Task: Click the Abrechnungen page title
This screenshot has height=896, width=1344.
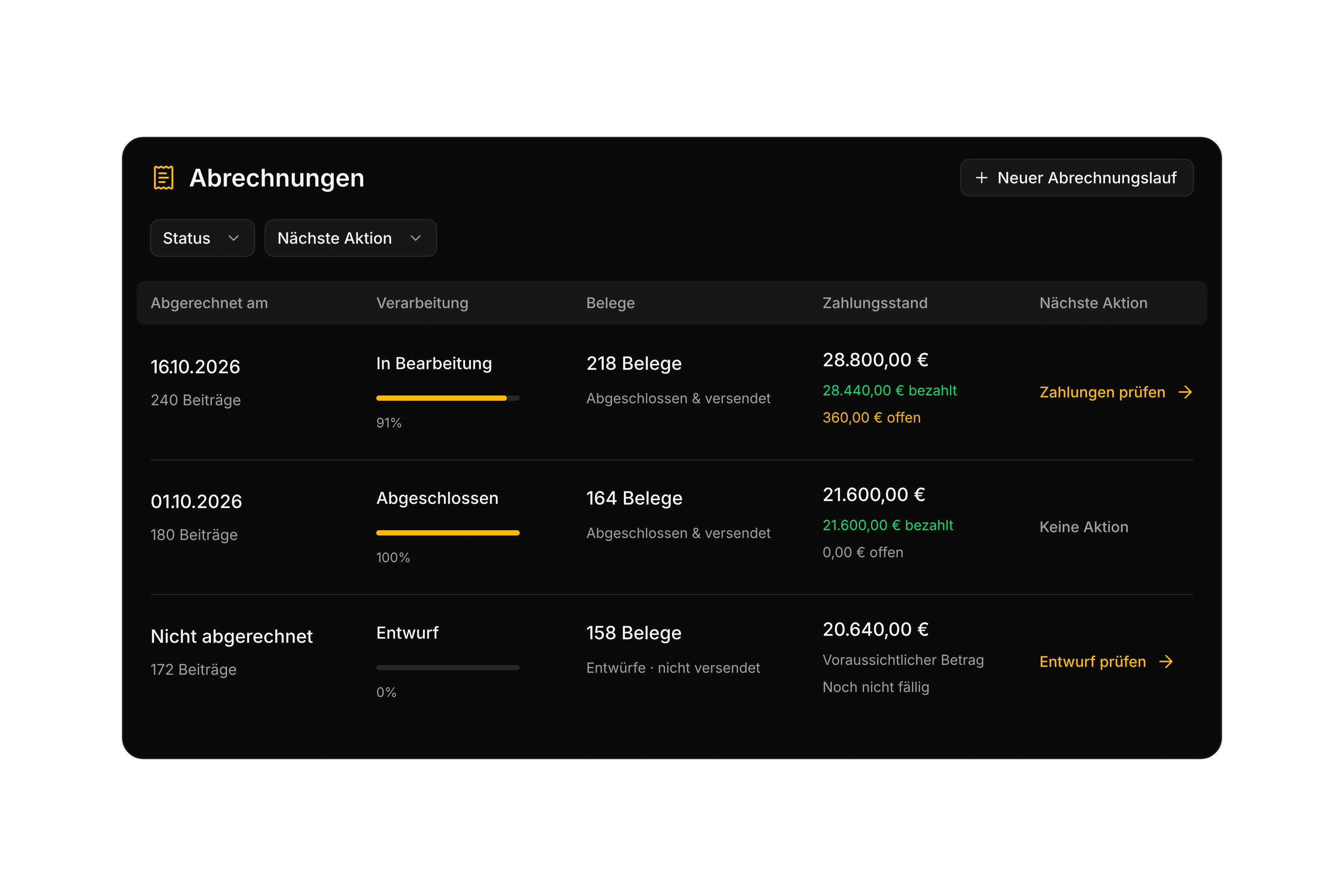Action: [276, 178]
